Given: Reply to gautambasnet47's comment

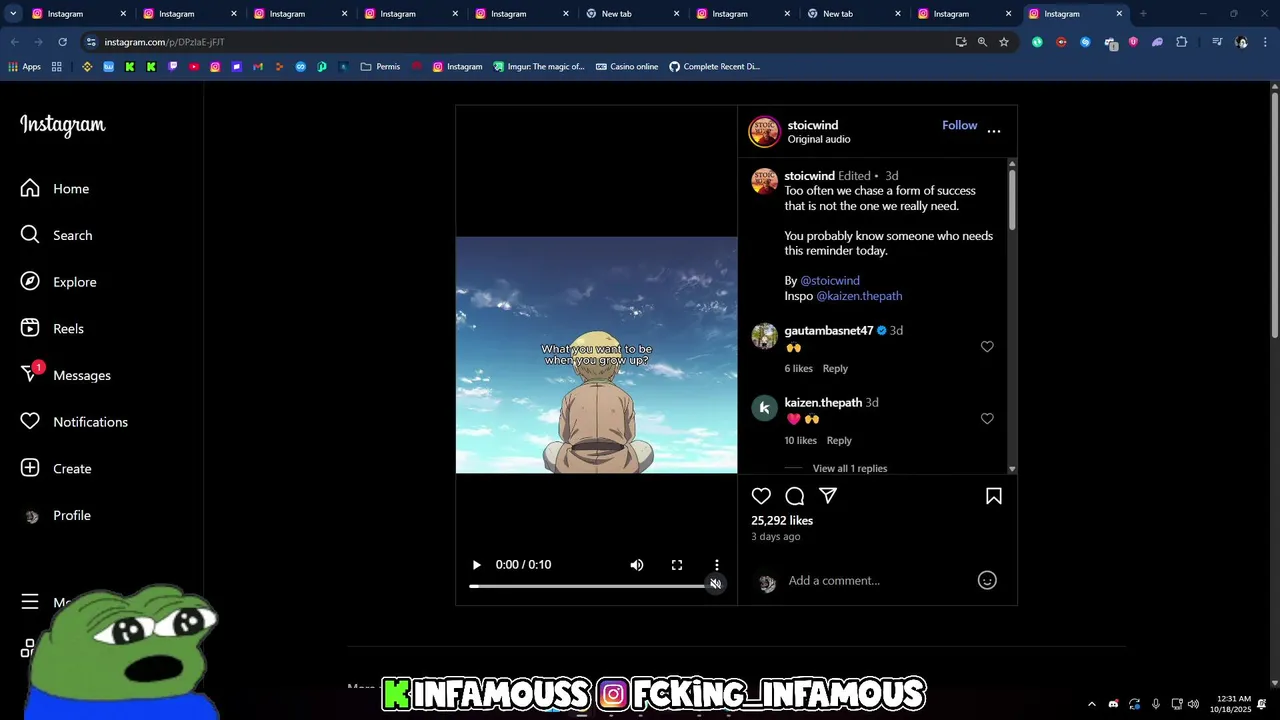Looking at the screenshot, I should pyautogui.click(x=835, y=369).
